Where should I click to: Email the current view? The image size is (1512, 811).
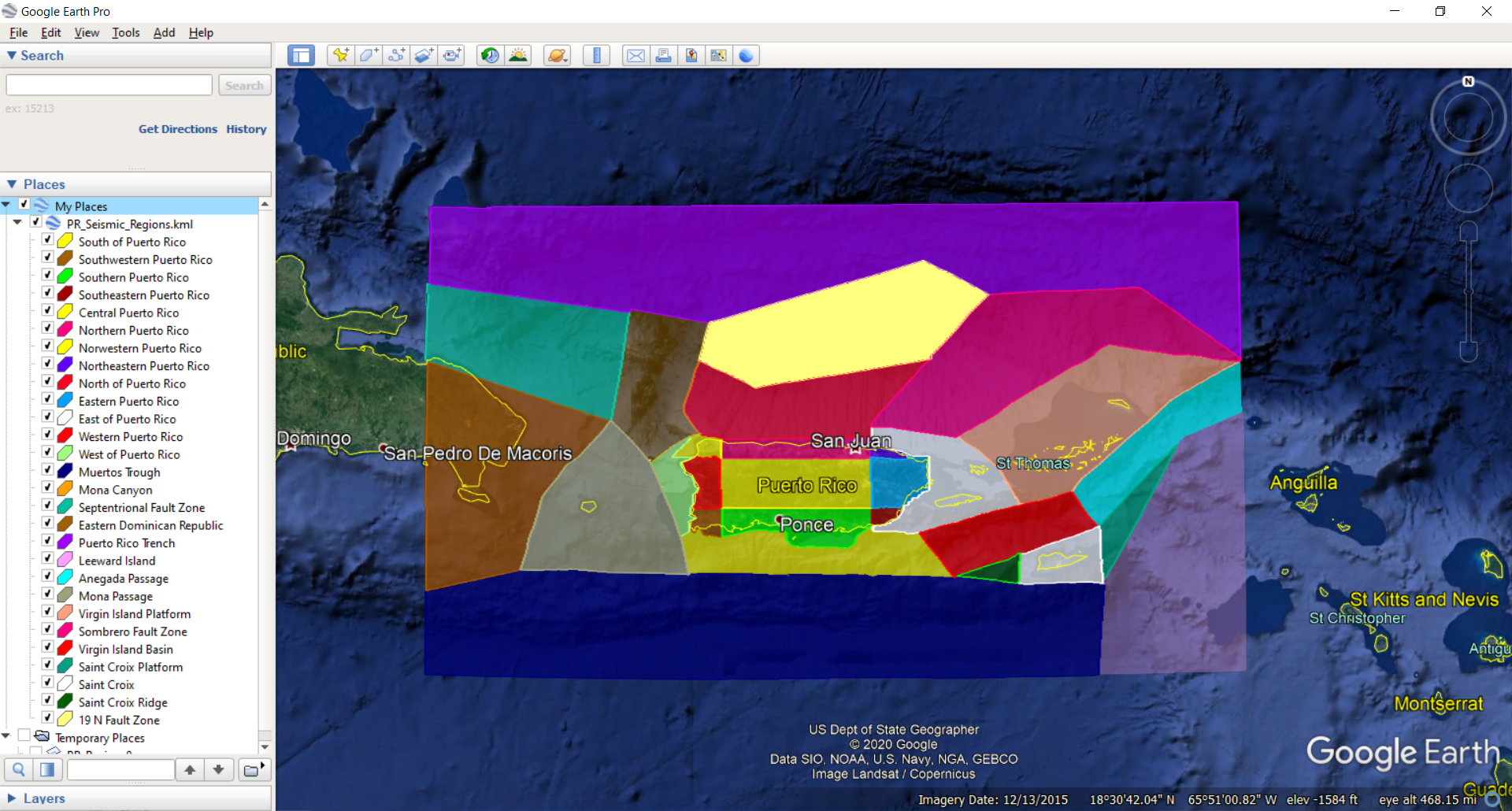tap(636, 55)
